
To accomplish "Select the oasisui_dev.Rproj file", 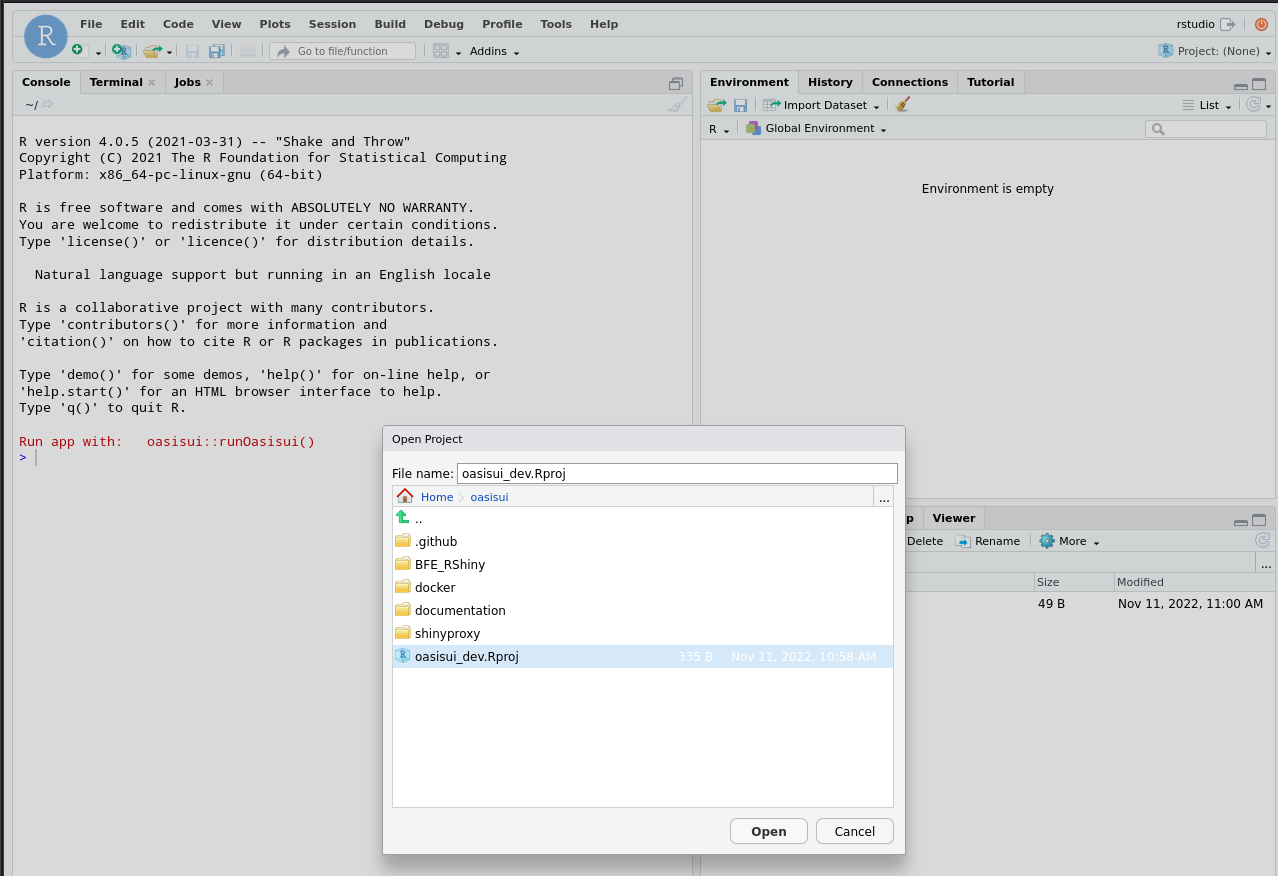I will point(643,656).
